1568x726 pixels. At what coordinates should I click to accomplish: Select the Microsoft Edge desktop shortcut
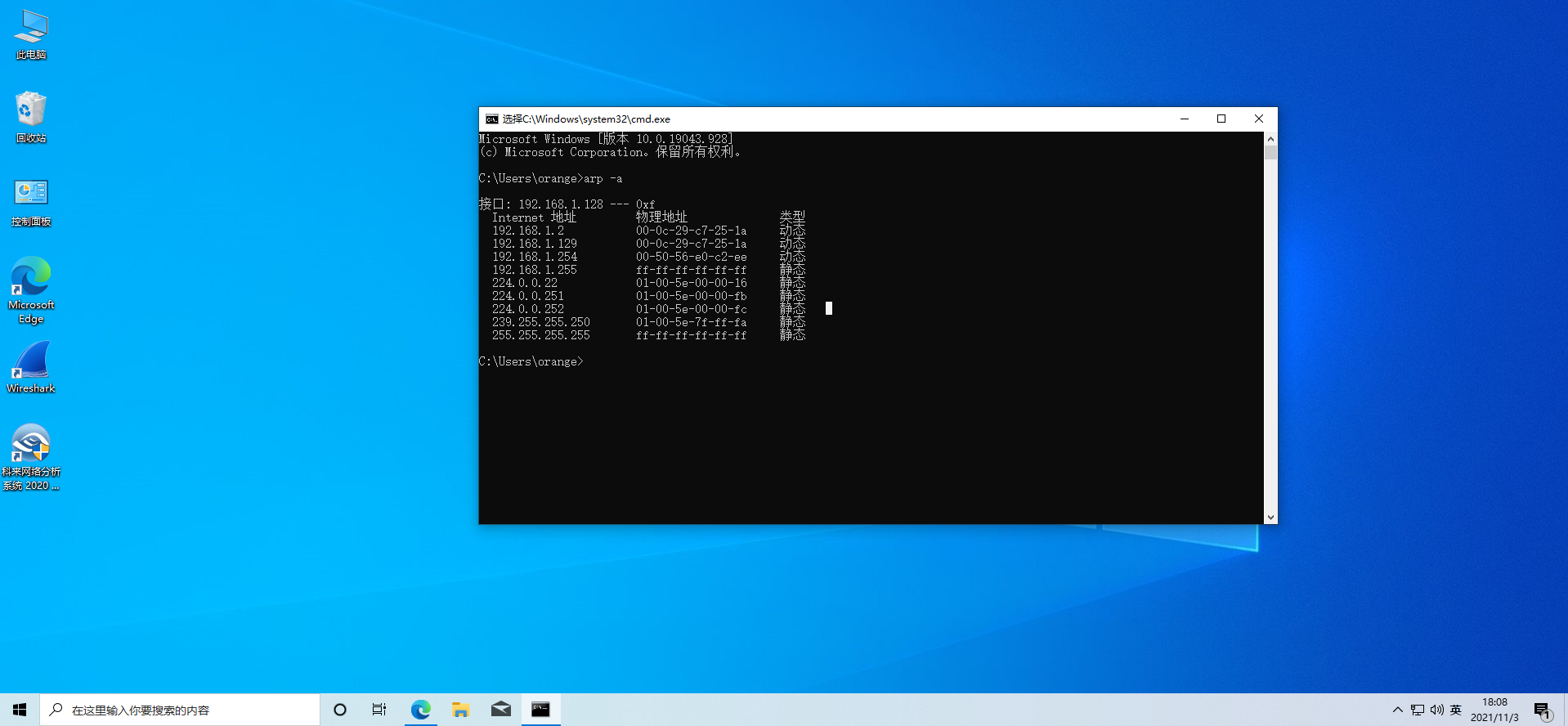point(31,289)
